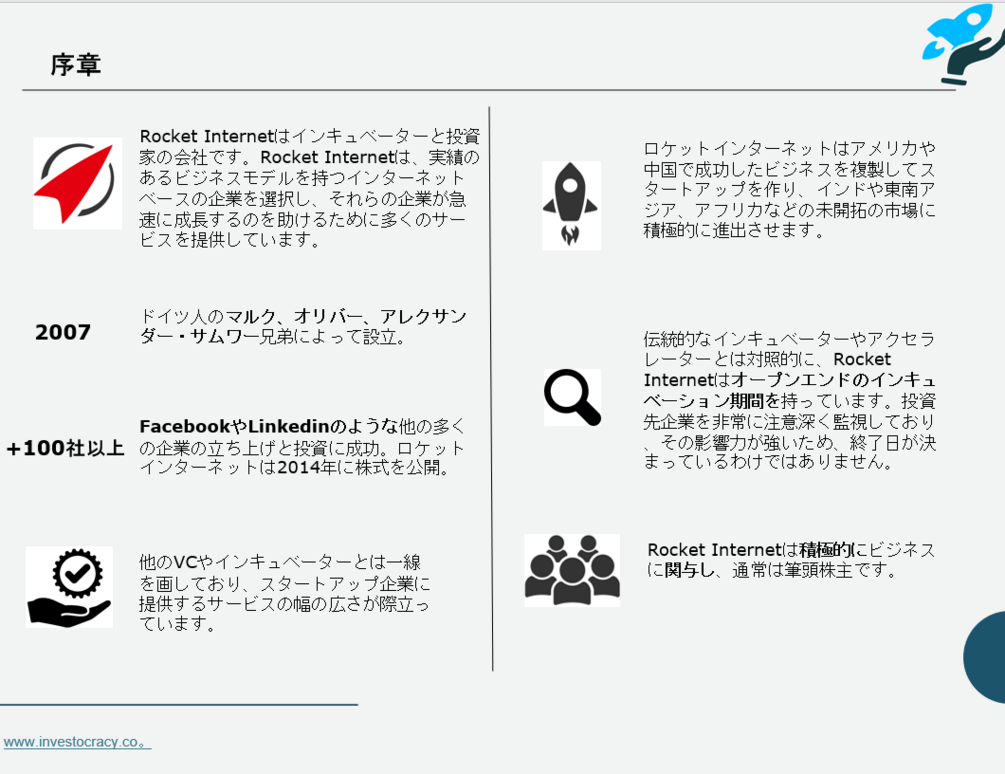Click the text about ドイツ人のマルク、オリバー founders
This screenshot has height=774, width=1005.
pyautogui.click(x=303, y=326)
